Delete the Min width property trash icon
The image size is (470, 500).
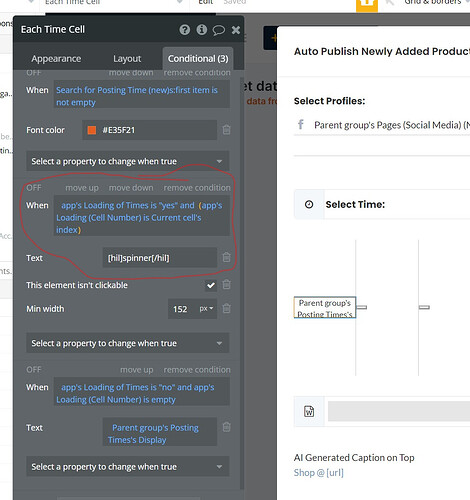point(226,308)
